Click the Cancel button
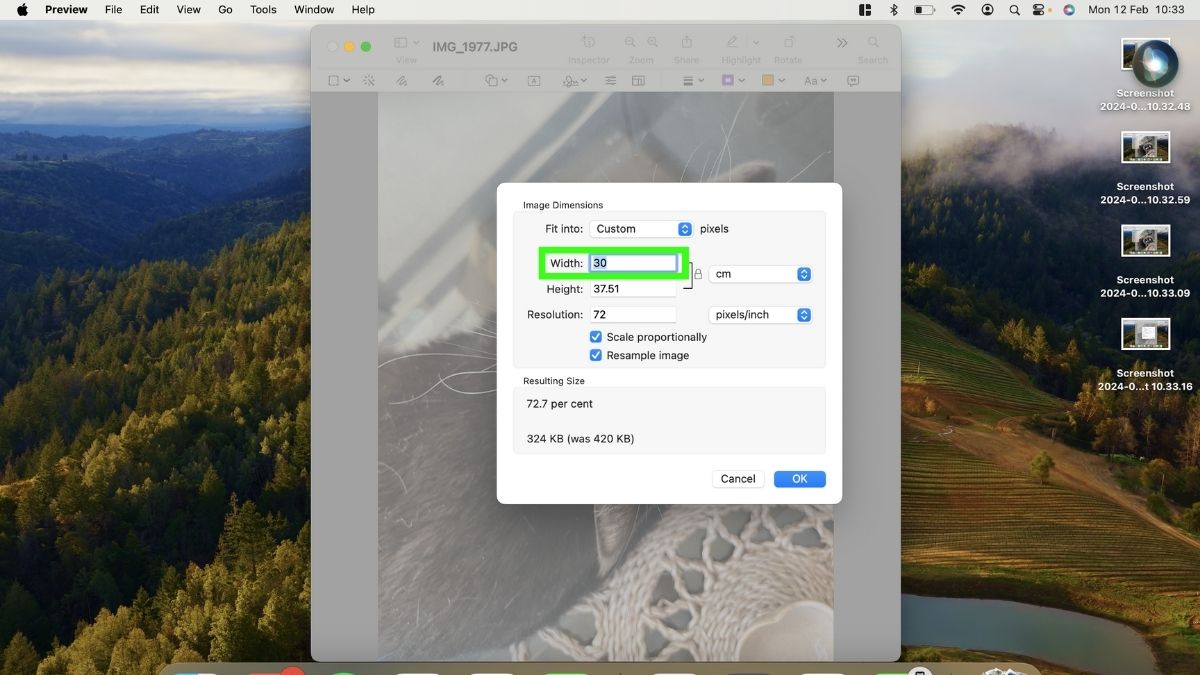This screenshot has width=1200, height=675. coord(738,479)
